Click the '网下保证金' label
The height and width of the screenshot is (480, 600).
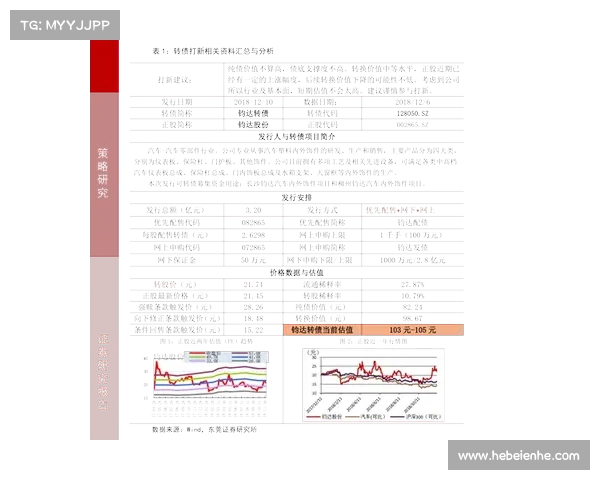[x=176, y=260]
